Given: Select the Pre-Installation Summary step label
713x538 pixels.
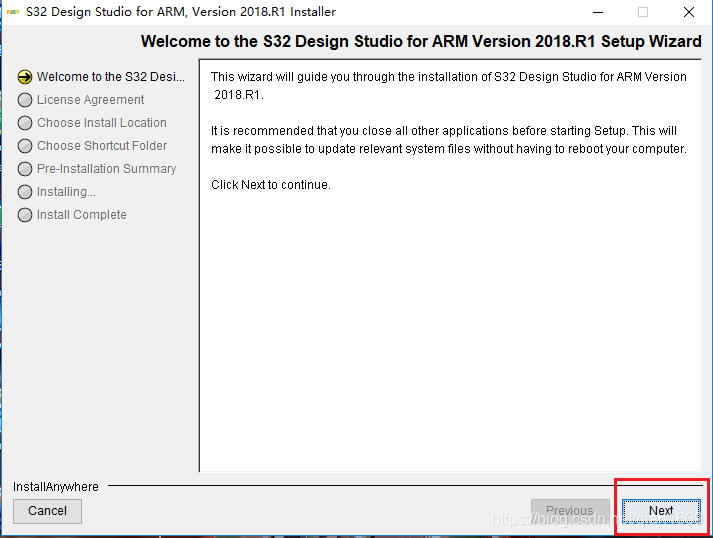Looking at the screenshot, I should point(106,169).
